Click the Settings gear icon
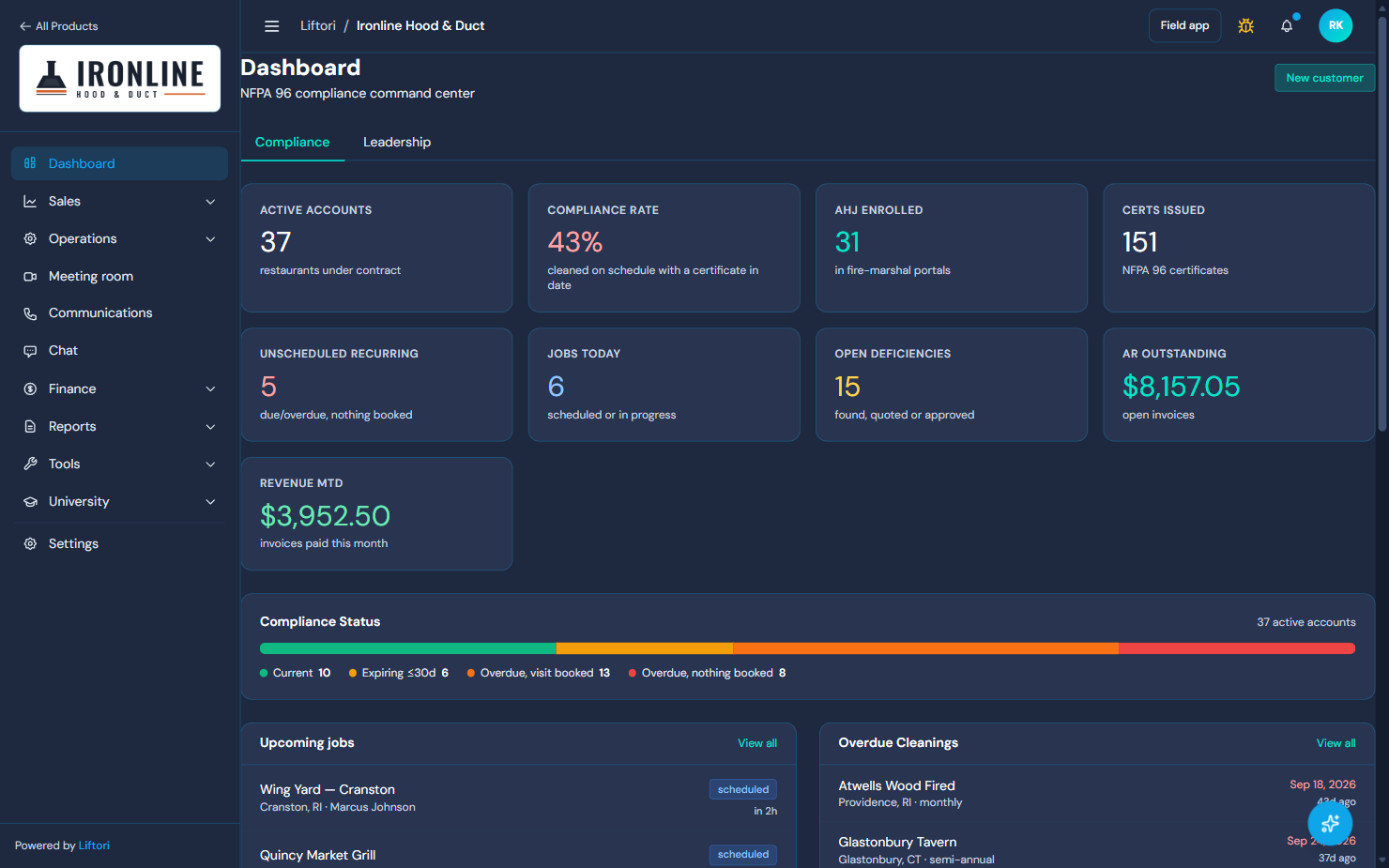The image size is (1389, 868). (30, 544)
